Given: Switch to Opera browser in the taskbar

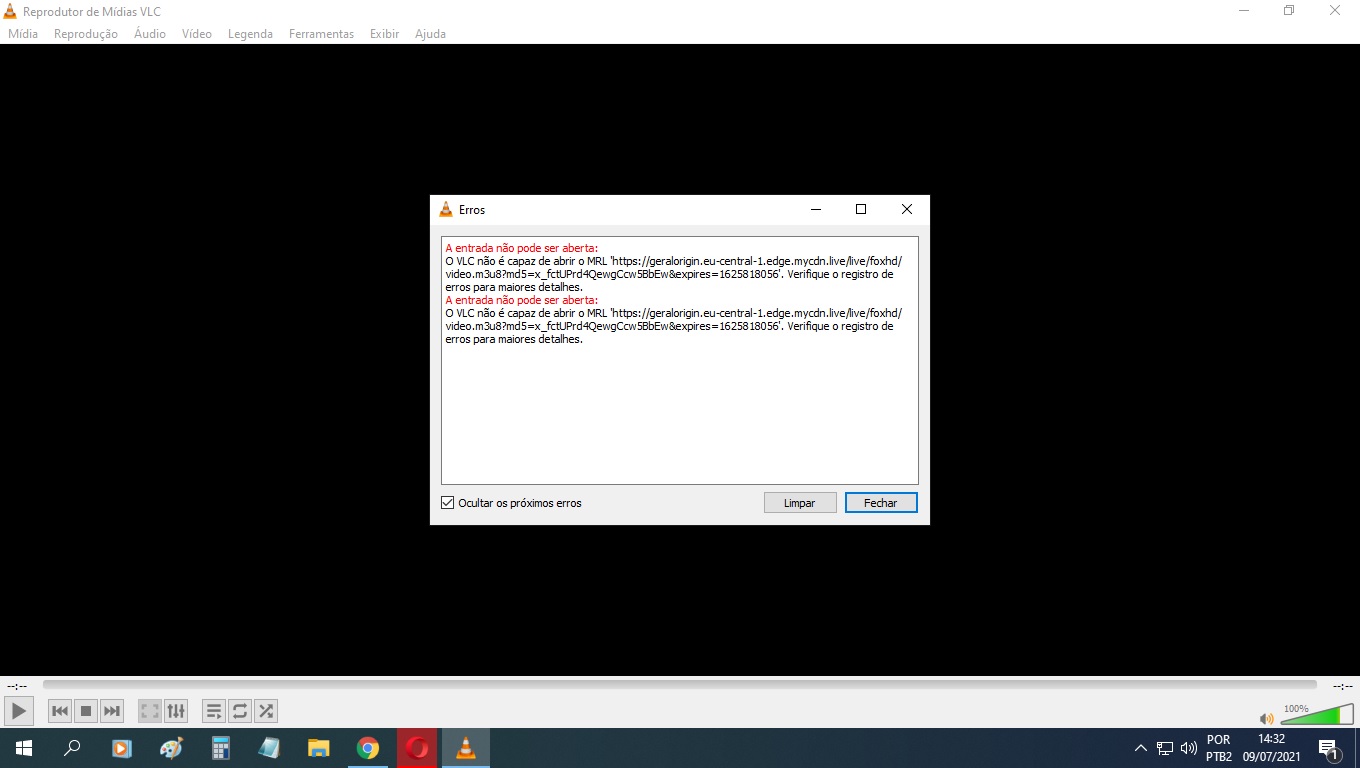Looking at the screenshot, I should (x=417, y=748).
